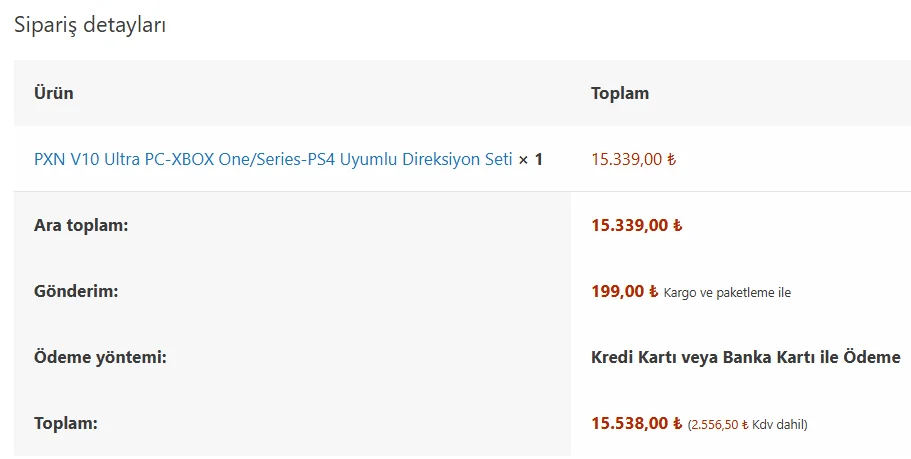
Task: Click the Kargo ve paketleme ile note
Action: [x=727, y=293]
